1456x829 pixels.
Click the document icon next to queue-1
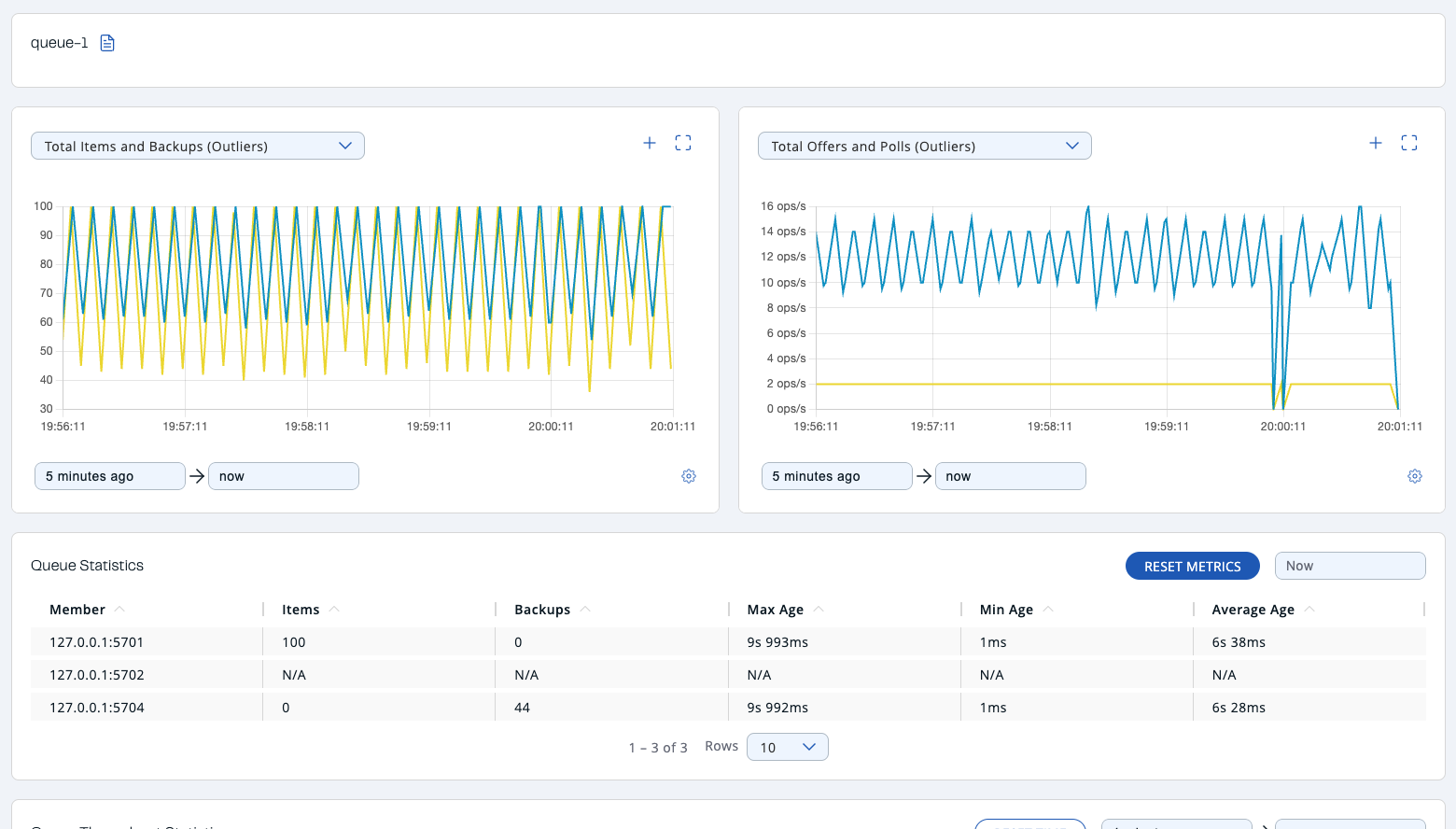(106, 42)
